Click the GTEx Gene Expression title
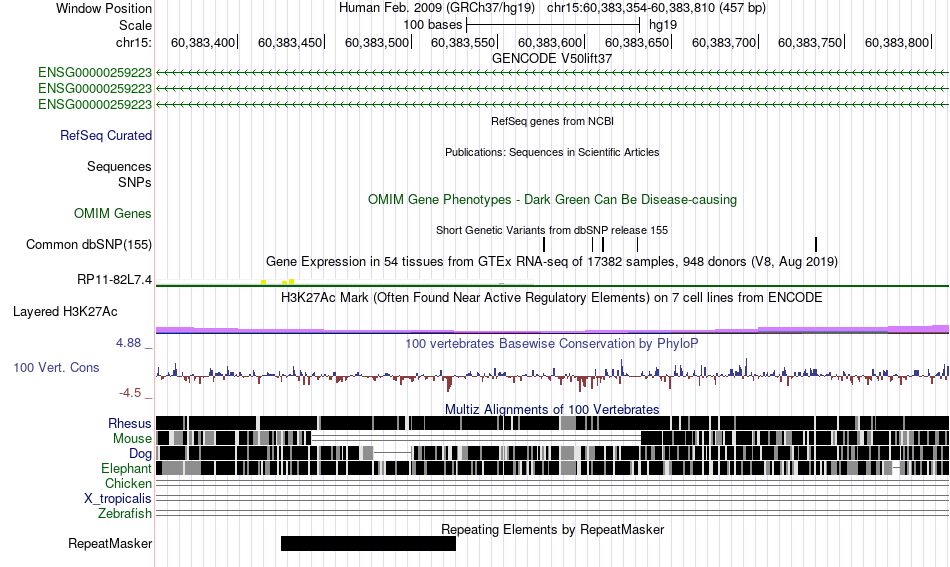 pyautogui.click(x=552, y=262)
